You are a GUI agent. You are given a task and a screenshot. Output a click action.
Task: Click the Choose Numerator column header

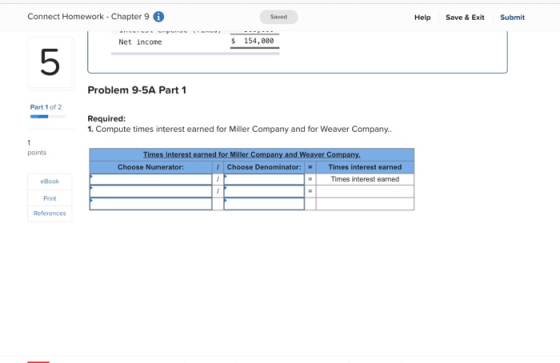pyautogui.click(x=151, y=167)
